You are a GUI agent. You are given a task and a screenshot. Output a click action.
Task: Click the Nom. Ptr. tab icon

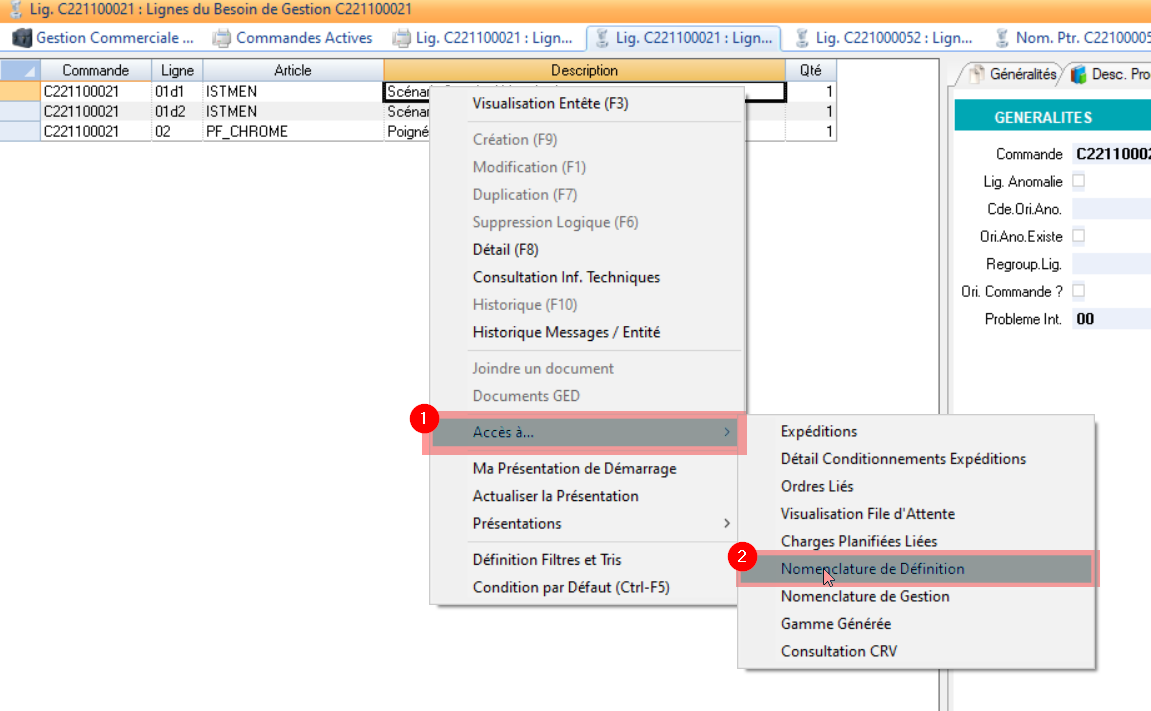[1002, 38]
